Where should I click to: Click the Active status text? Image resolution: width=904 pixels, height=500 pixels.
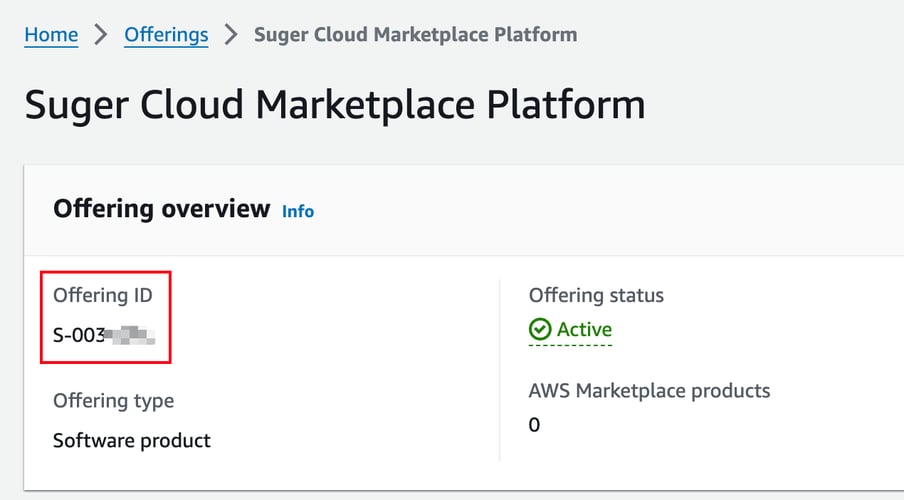(x=584, y=330)
